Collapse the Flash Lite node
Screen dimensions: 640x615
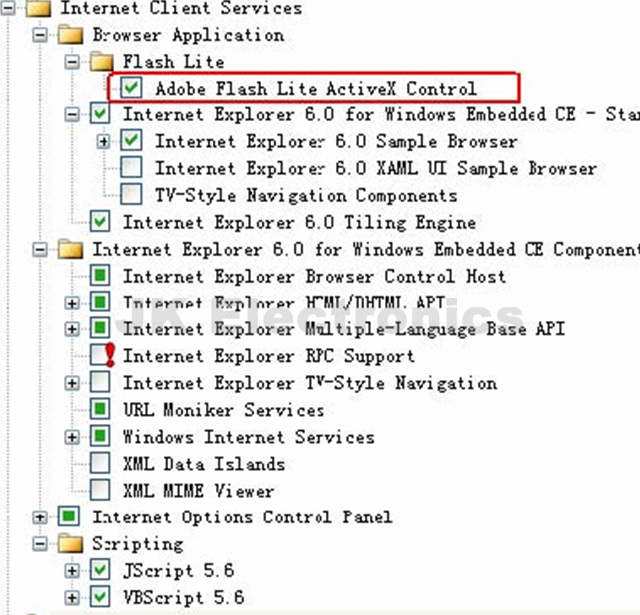(72, 62)
